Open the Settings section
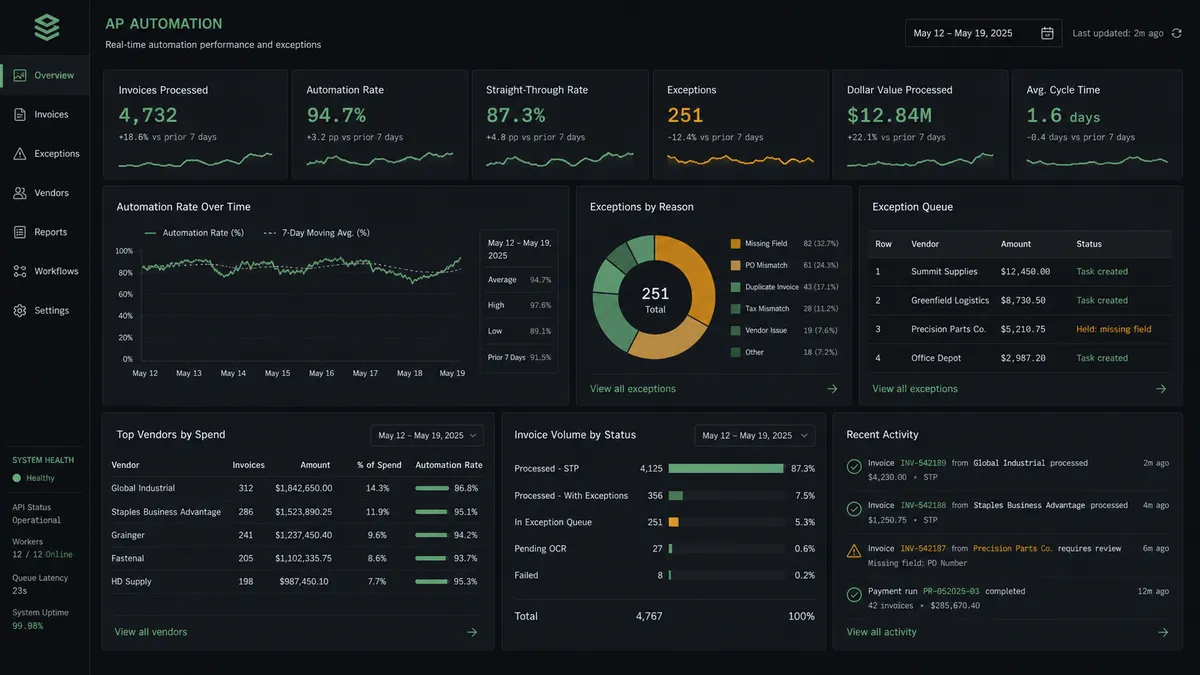This screenshot has height=675, width=1200. coord(45,310)
